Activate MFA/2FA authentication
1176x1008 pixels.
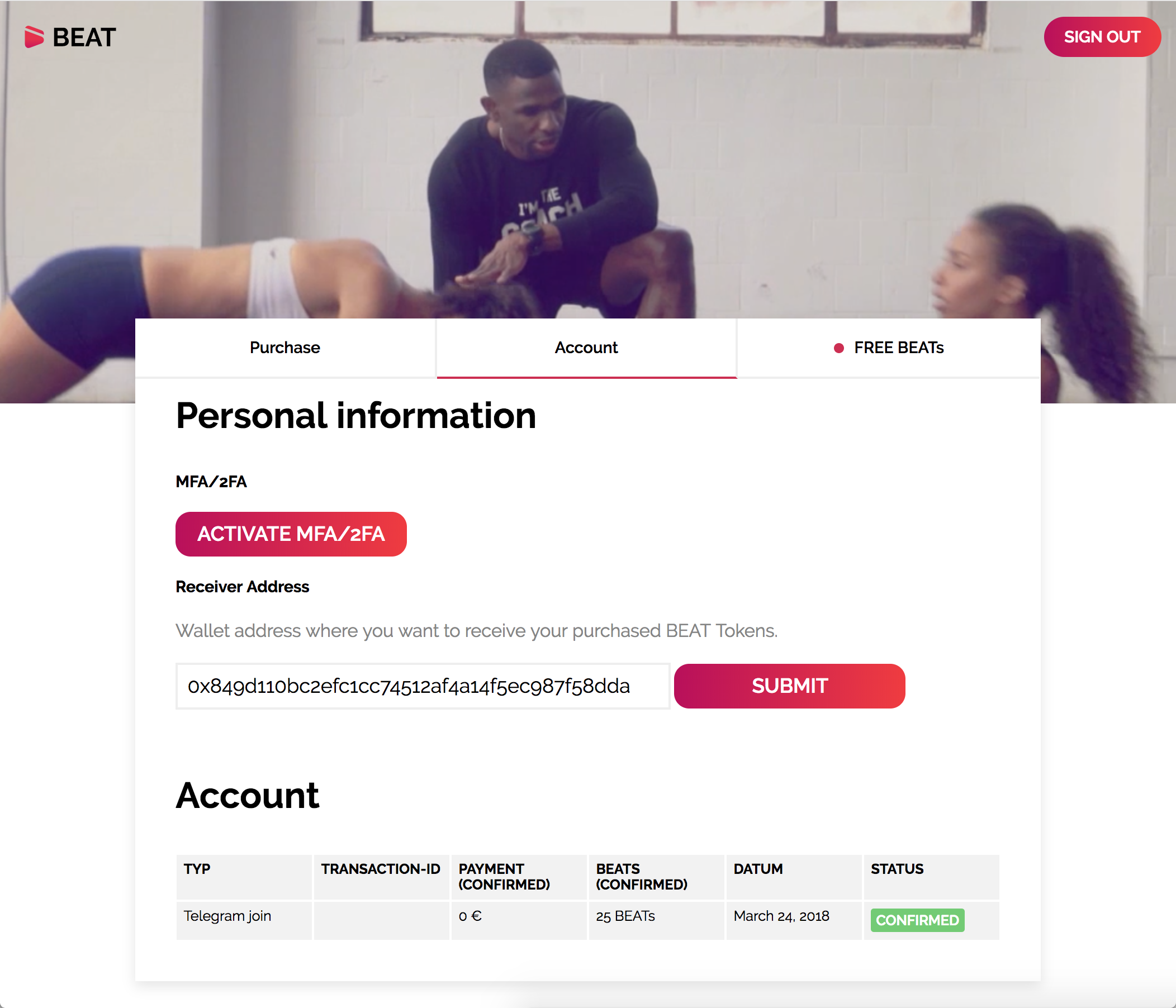[291, 534]
